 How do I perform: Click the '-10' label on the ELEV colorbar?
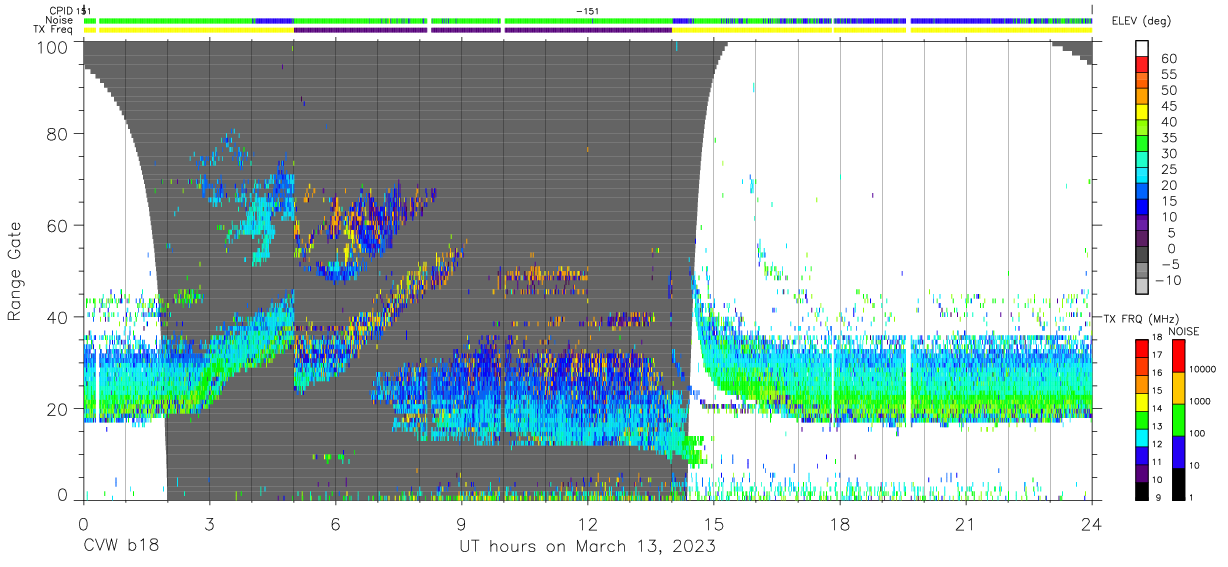(x=1168, y=281)
